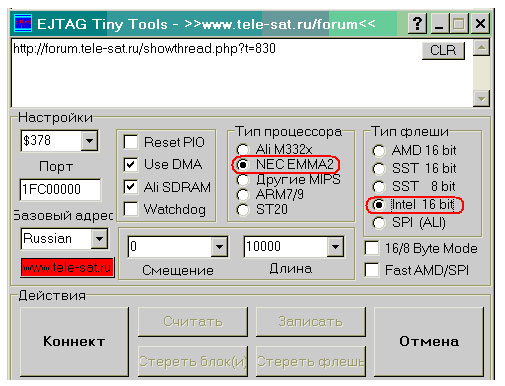Viewport: 505px width, 386px height.
Task: Click the question mark help button
Action: (x=417, y=24)
